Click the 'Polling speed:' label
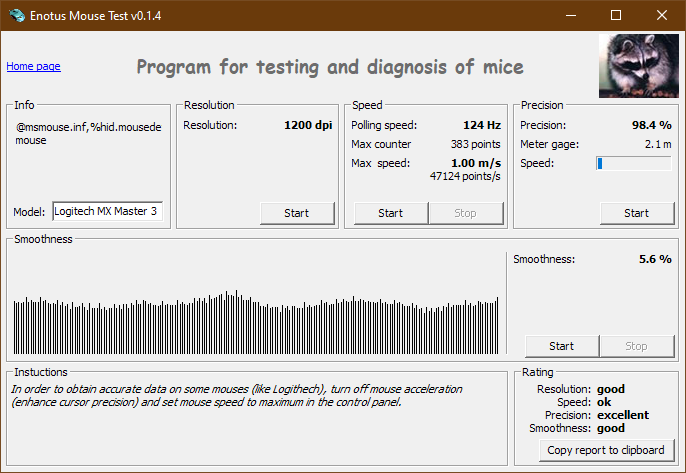Image resolution: width=686 pixels, height=473 pixels. click(384, 125)
